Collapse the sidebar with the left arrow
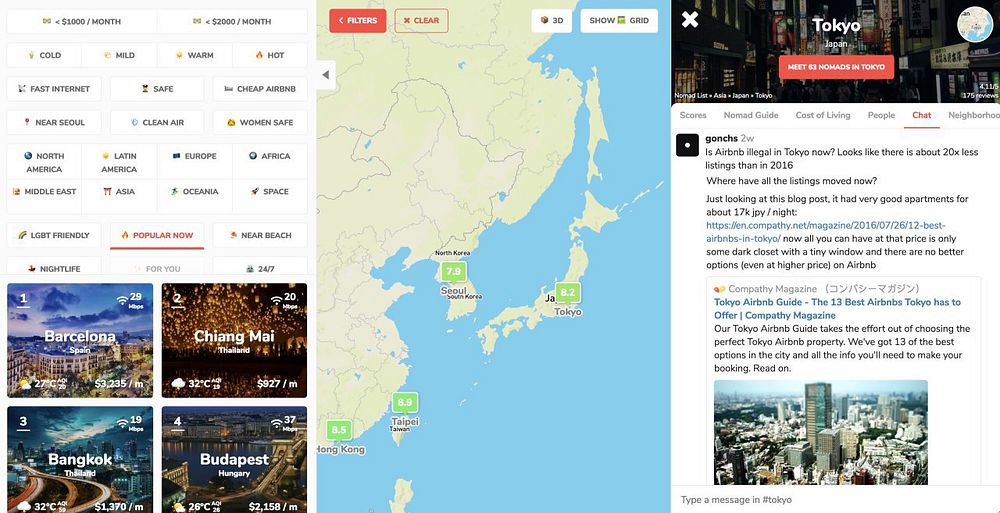The image size is (1000, 513). pos(326,75)
